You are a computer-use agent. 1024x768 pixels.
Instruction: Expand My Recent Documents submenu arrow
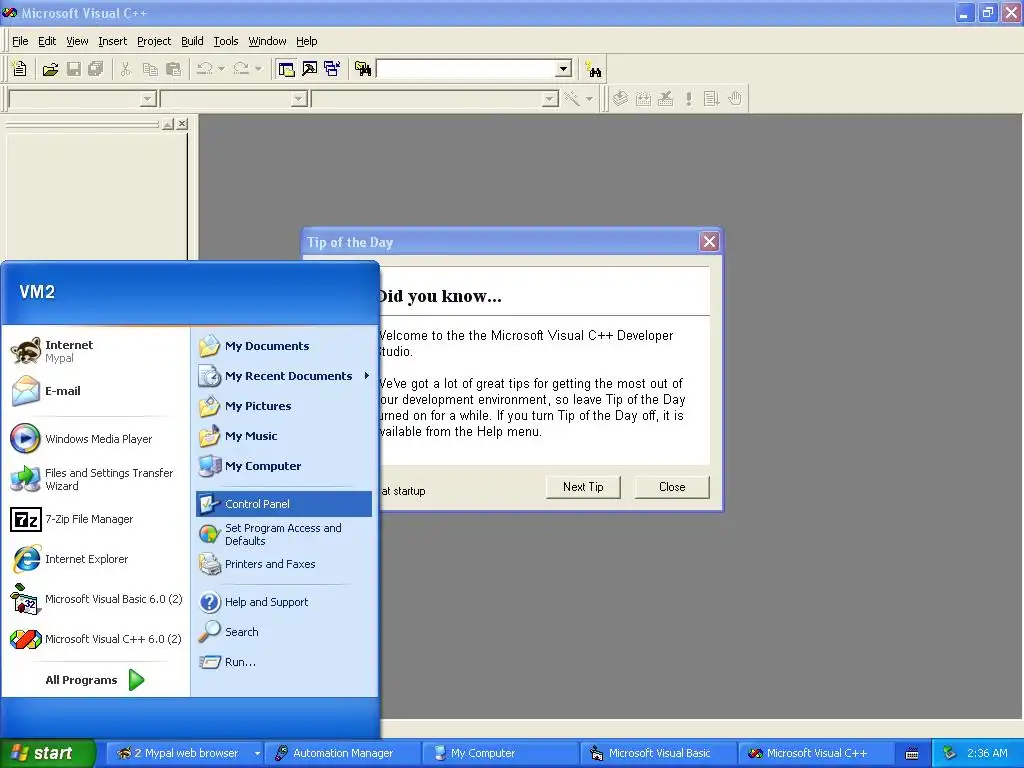click(x=367, y=376)
